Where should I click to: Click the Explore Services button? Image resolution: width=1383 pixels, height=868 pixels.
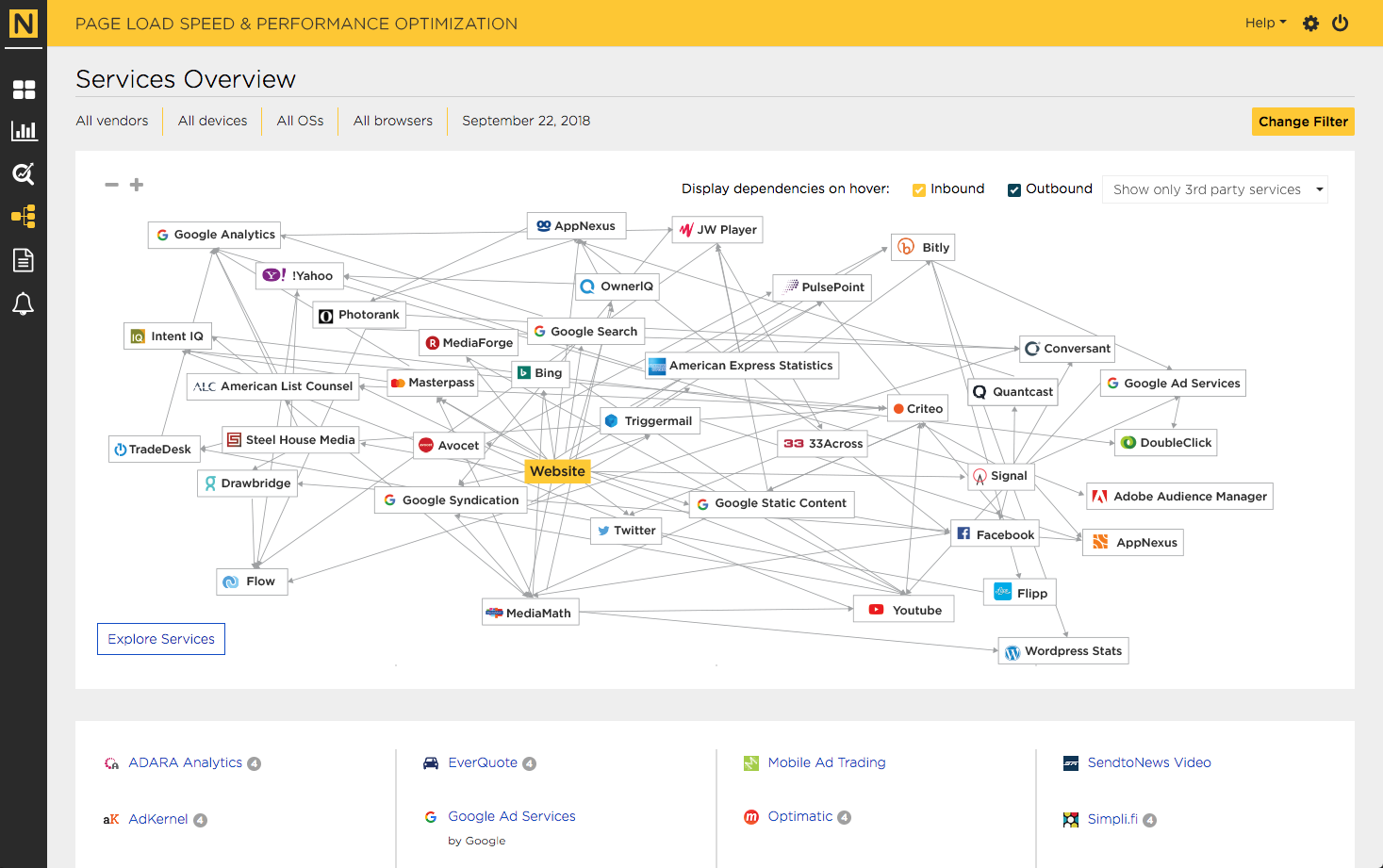tap(161, 639)
